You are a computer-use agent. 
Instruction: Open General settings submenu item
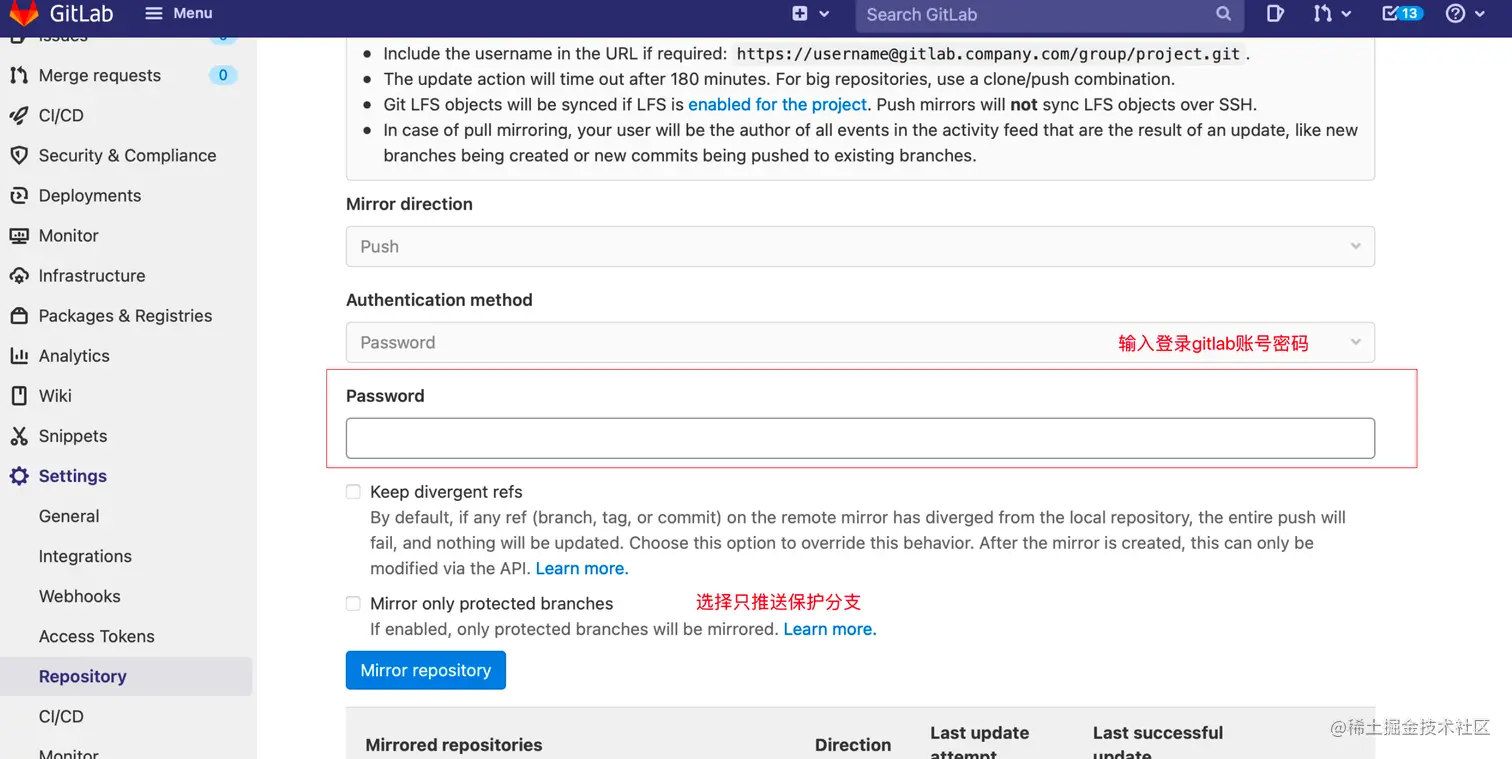68,516
